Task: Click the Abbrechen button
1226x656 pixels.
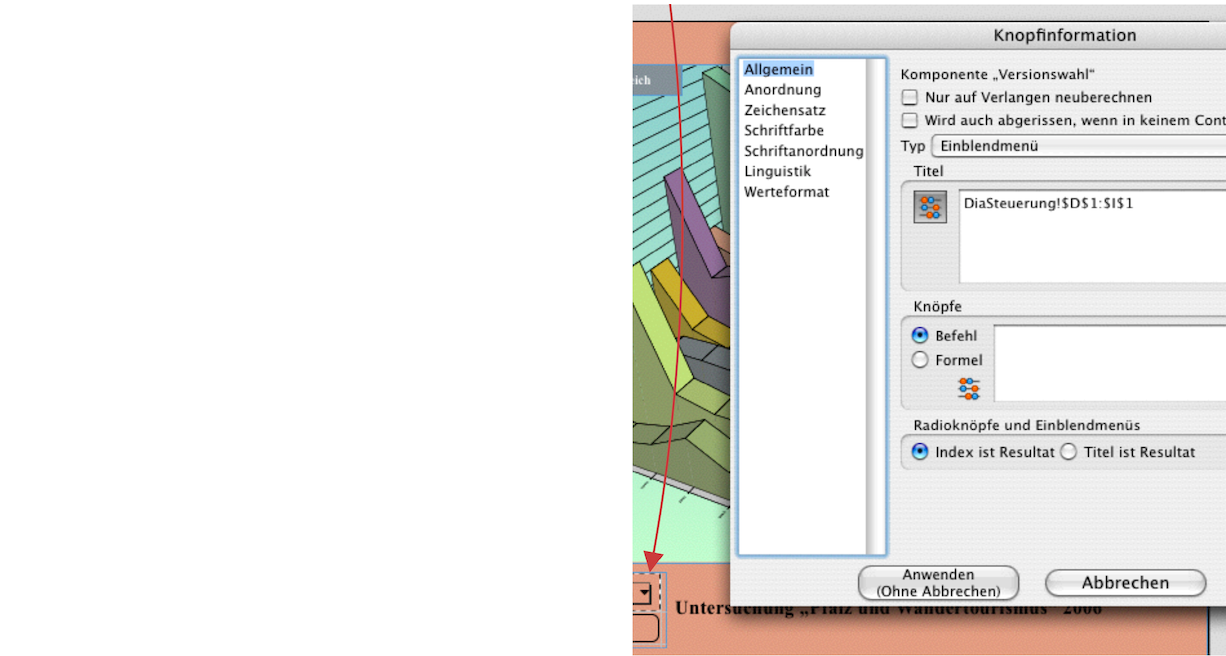Action: tap(1125, 583)
